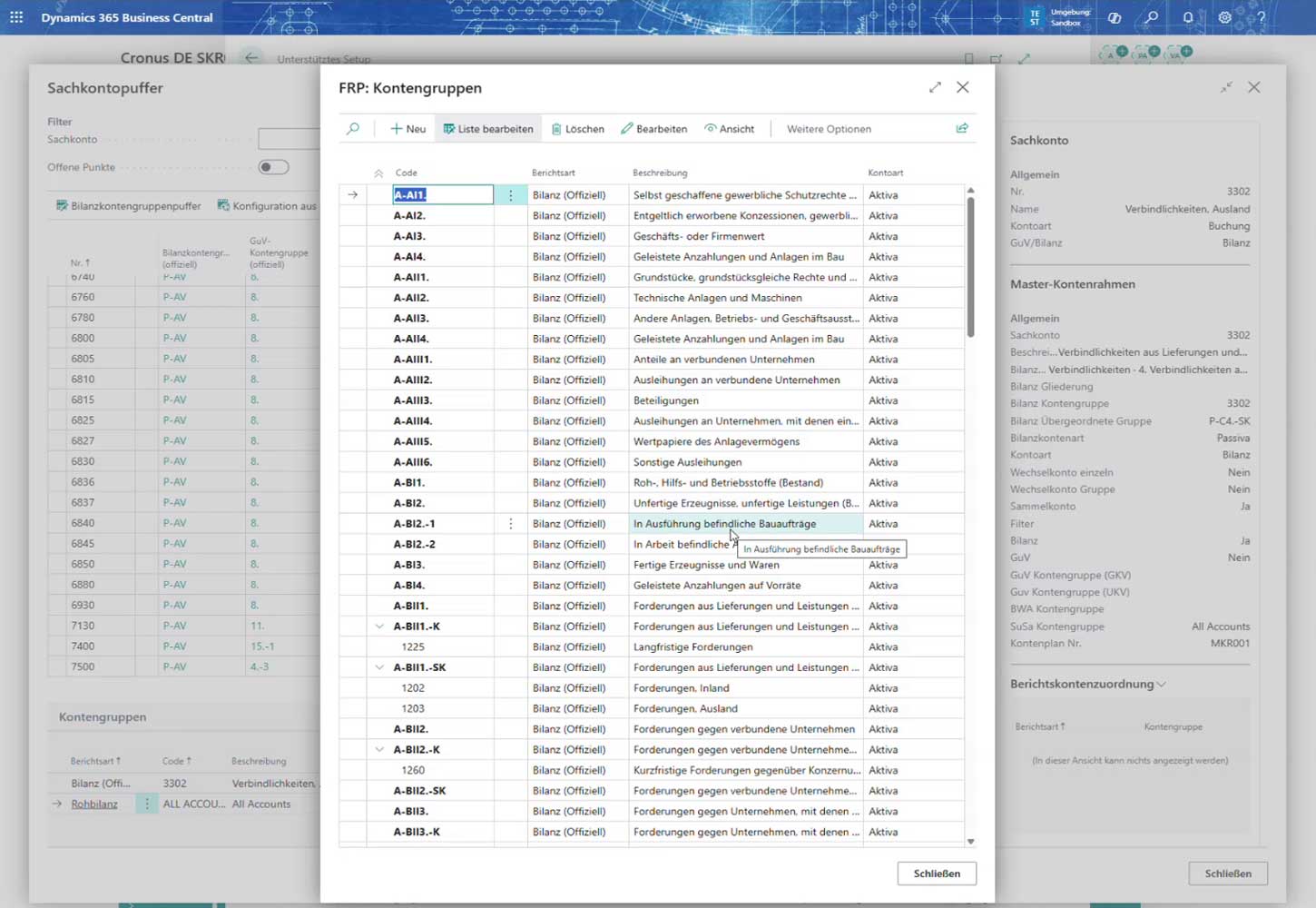
Task: Click Konfiguration aus action in Sachkontopuffer
Action: pos(267,206)
